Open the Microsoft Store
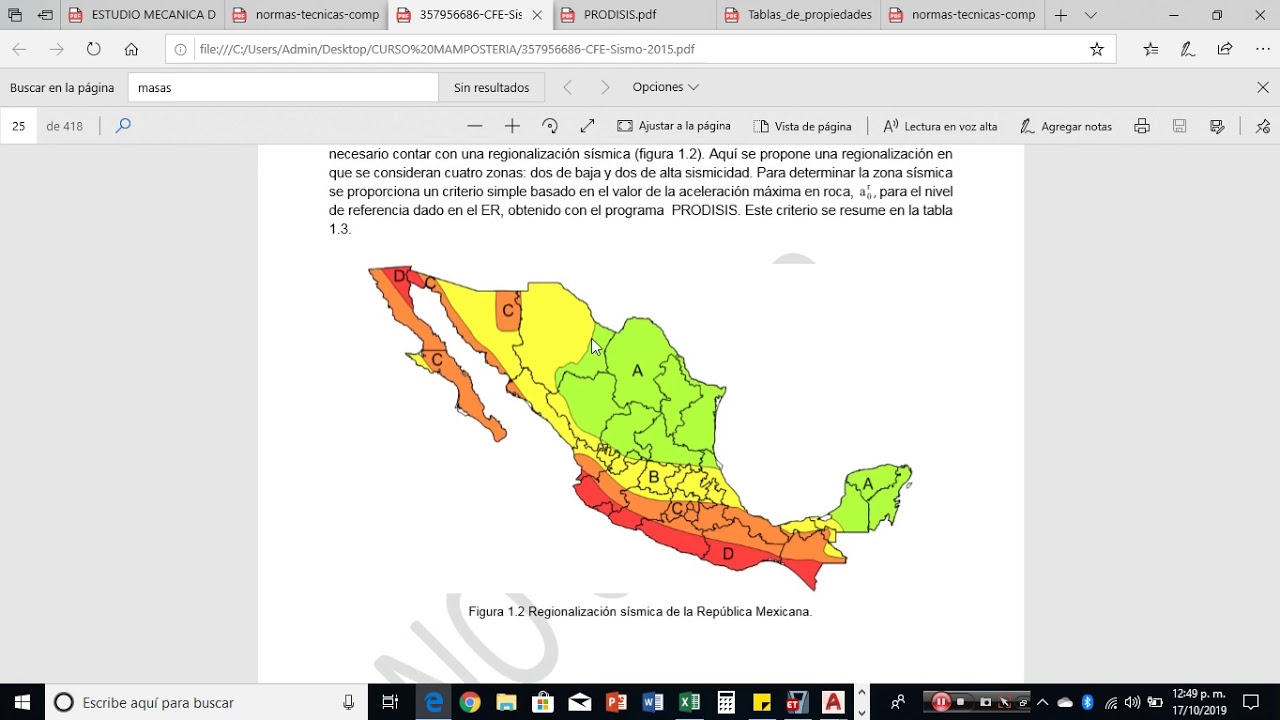Viewport: 1280px width, 720px height. point(543,702)
